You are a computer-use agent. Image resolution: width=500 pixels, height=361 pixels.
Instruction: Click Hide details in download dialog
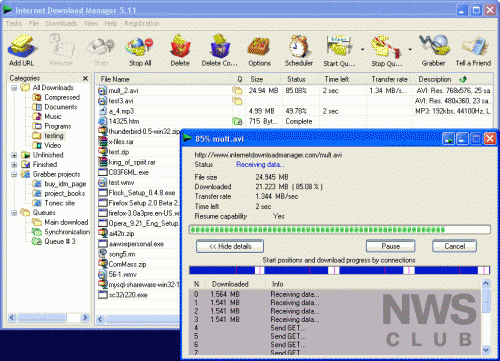pos(230,246)
